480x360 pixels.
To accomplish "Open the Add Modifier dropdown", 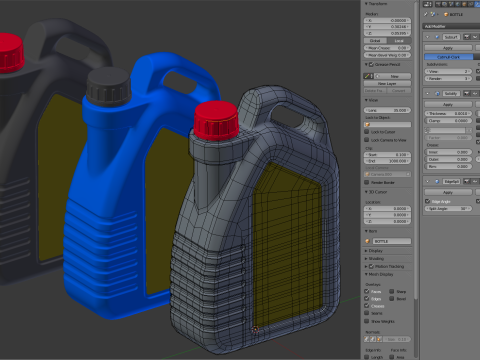I will pyautogui.click(x=451, y=26).
